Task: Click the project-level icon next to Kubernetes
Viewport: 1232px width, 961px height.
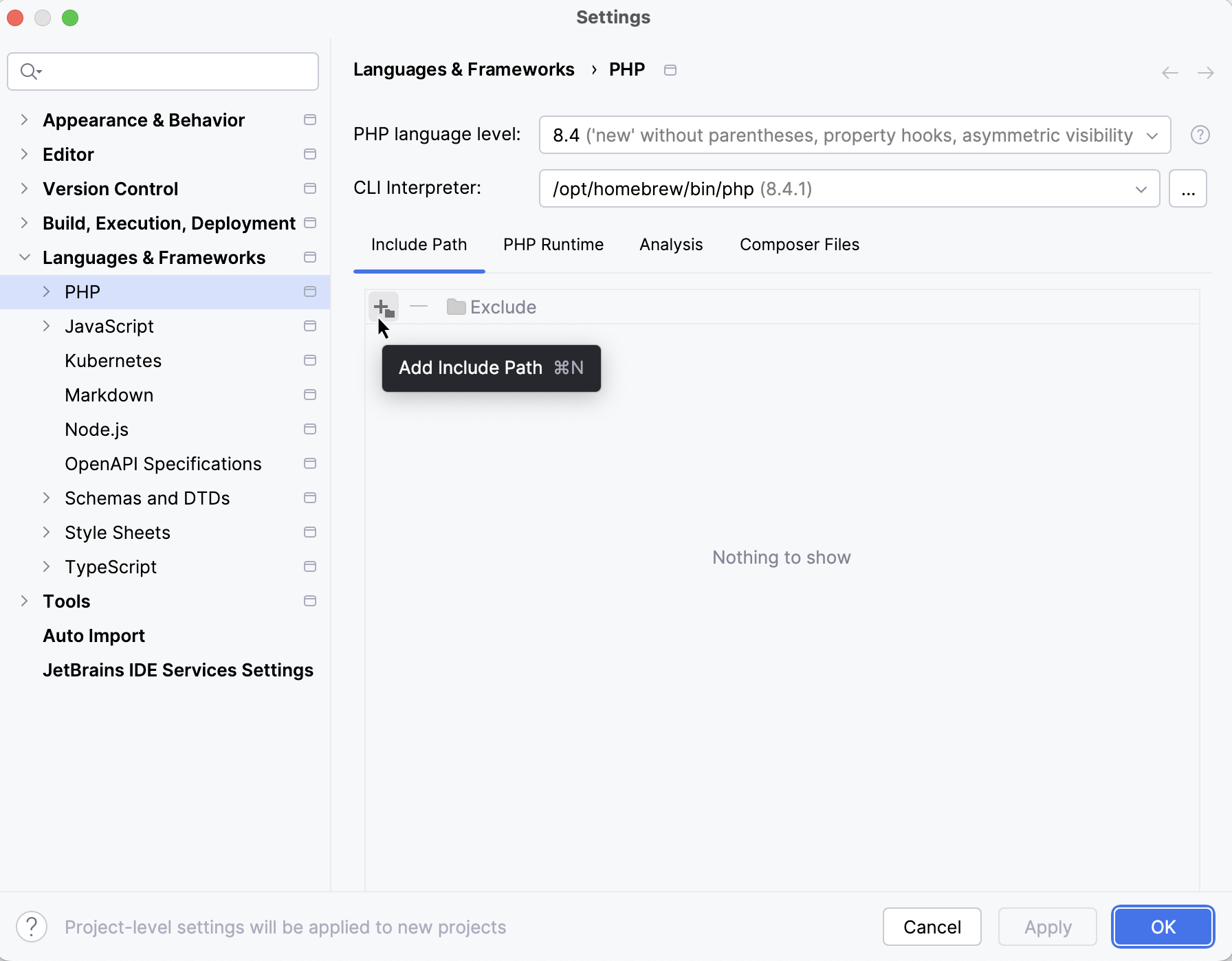Action: click(x=310, y=361)
